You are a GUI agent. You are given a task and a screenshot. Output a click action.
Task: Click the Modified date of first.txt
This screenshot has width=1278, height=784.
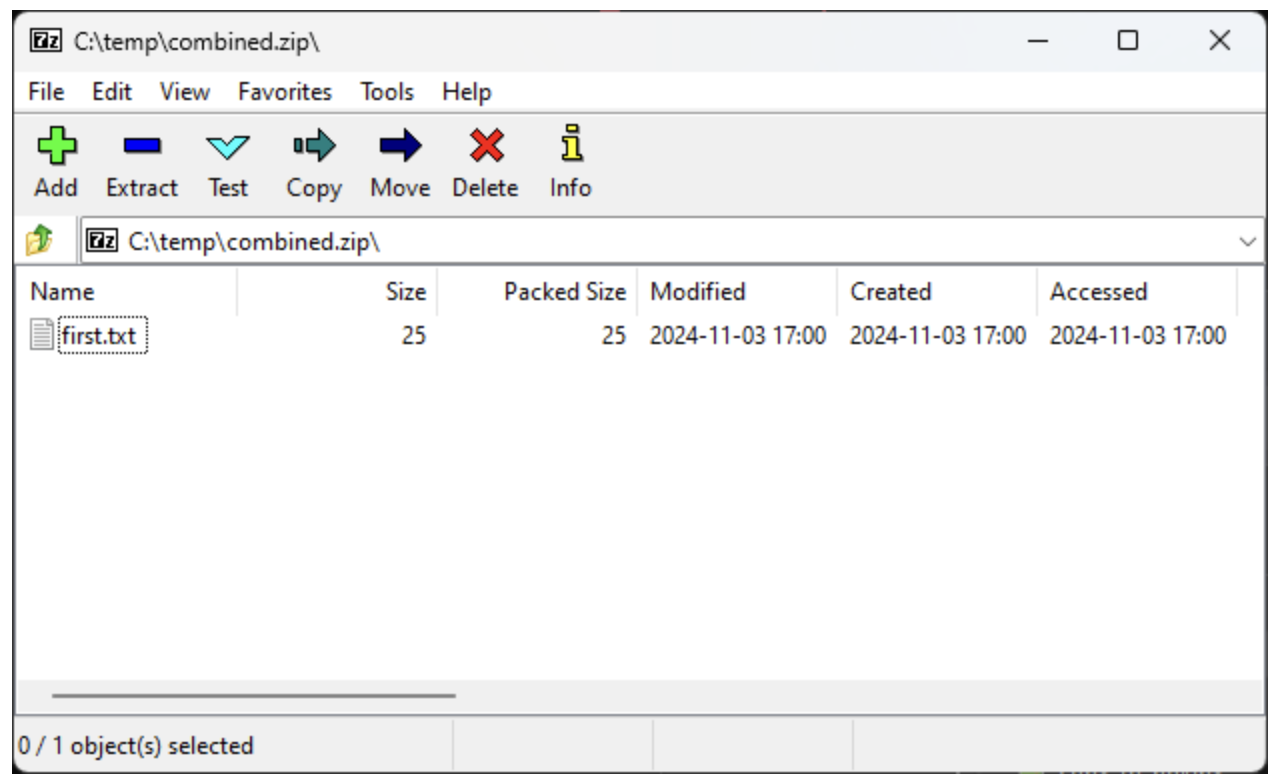[738, 336]
